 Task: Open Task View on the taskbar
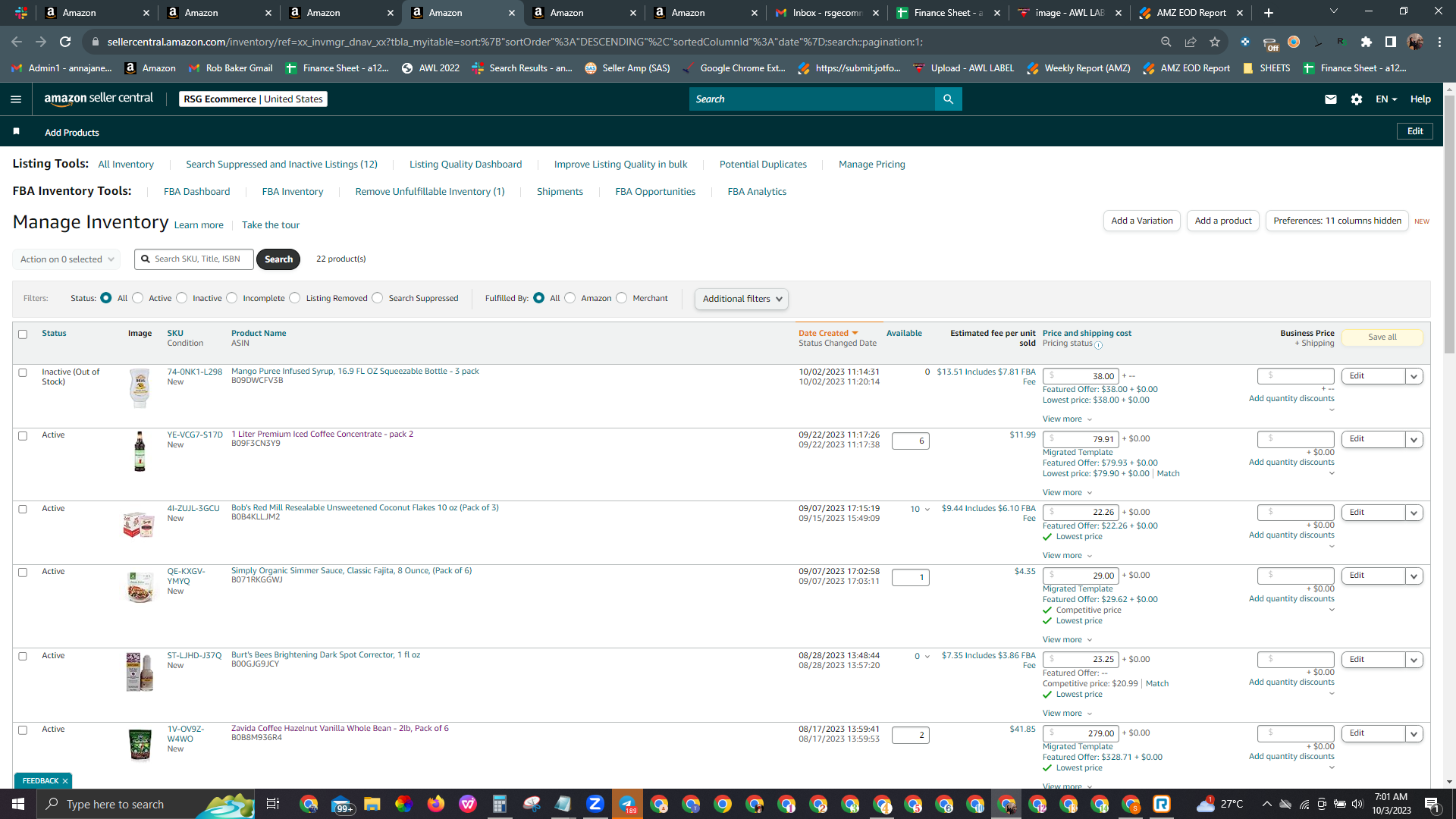pyautogui.click(x=272, y=804)
